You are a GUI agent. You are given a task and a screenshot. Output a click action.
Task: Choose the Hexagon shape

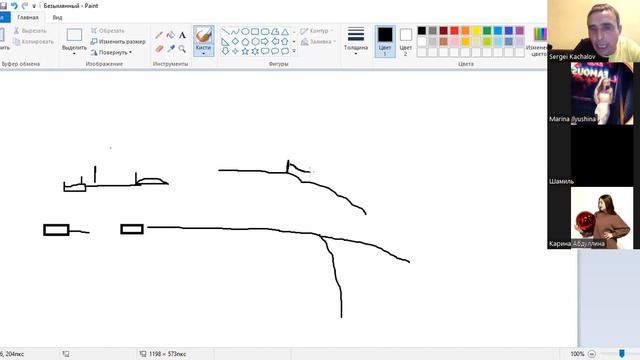point(255,41)
